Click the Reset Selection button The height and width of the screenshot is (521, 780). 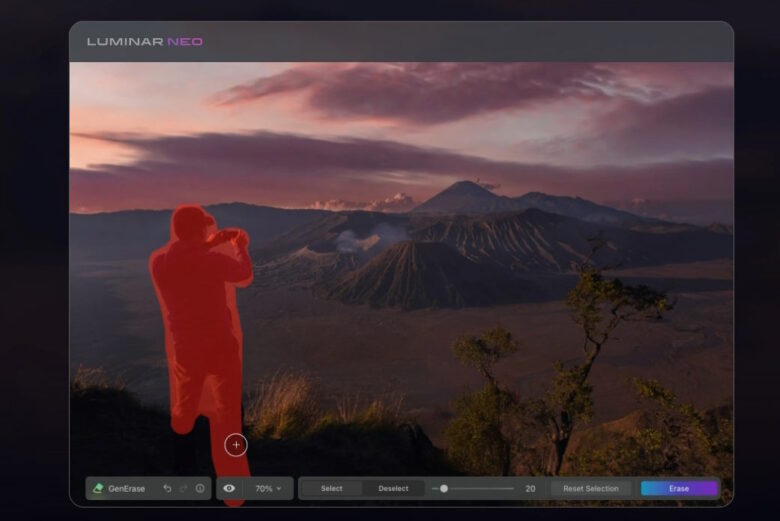coord(591,489)
